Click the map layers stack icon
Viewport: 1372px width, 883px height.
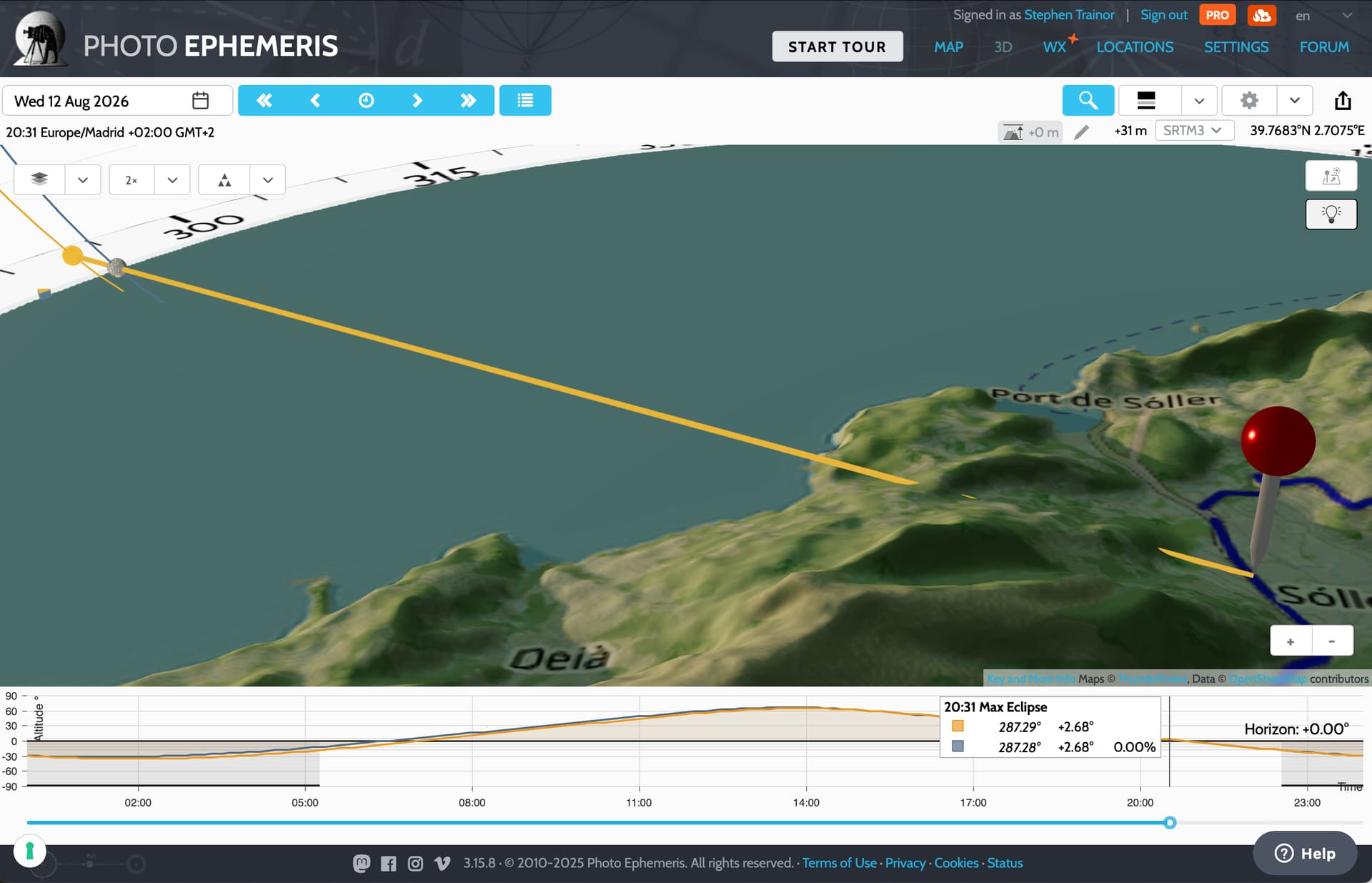[40, 179]
